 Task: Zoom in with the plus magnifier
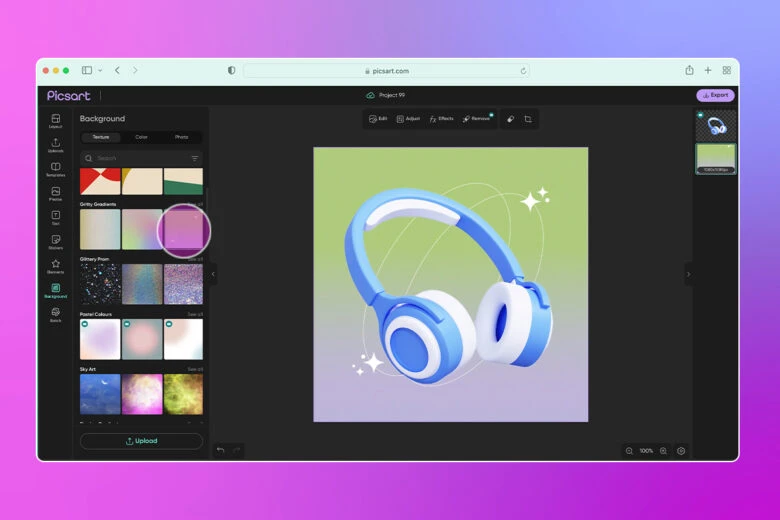[663, 451]
